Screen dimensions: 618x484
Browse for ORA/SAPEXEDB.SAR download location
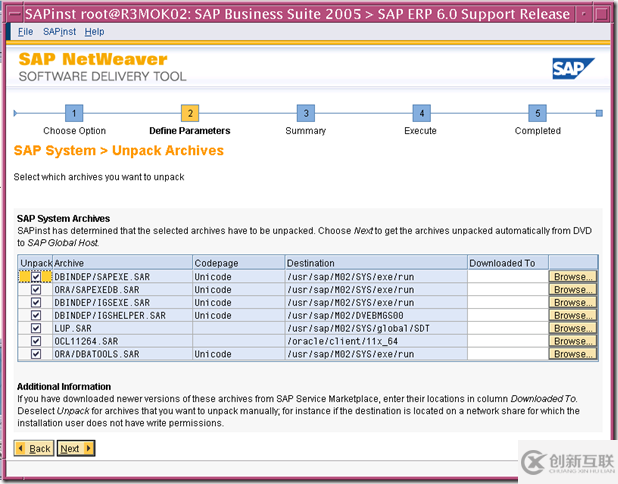(573, 290)
